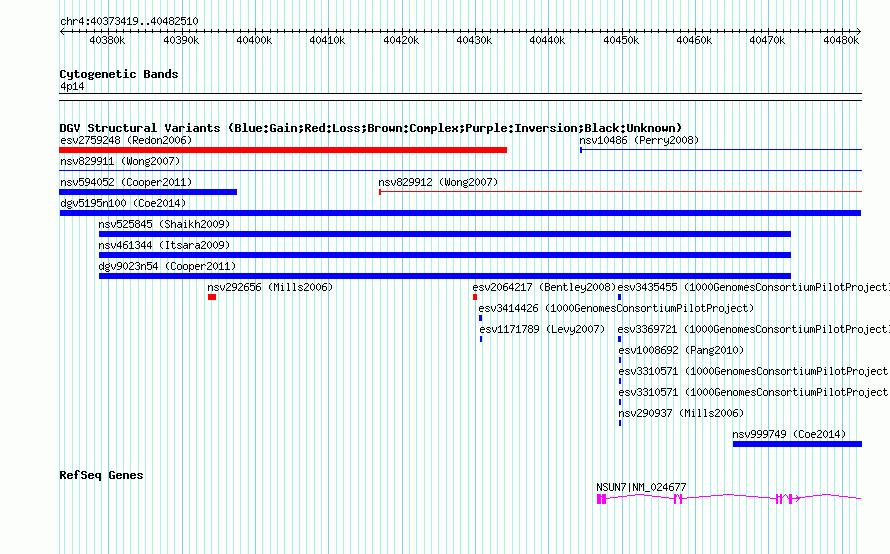Click the 40480k ruler label

click(x=841, y=40)
